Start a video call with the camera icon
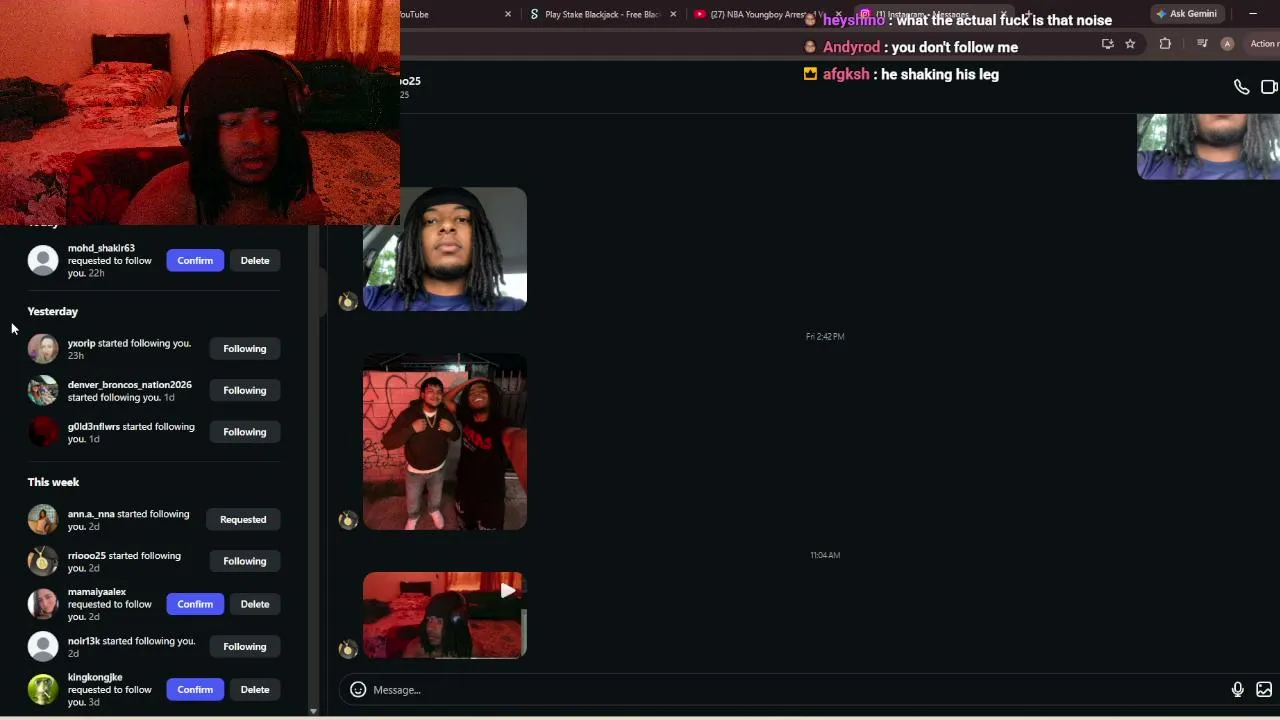Image resolution: width=1280 pixels, height=720 pixels. tap(1270, 87)
